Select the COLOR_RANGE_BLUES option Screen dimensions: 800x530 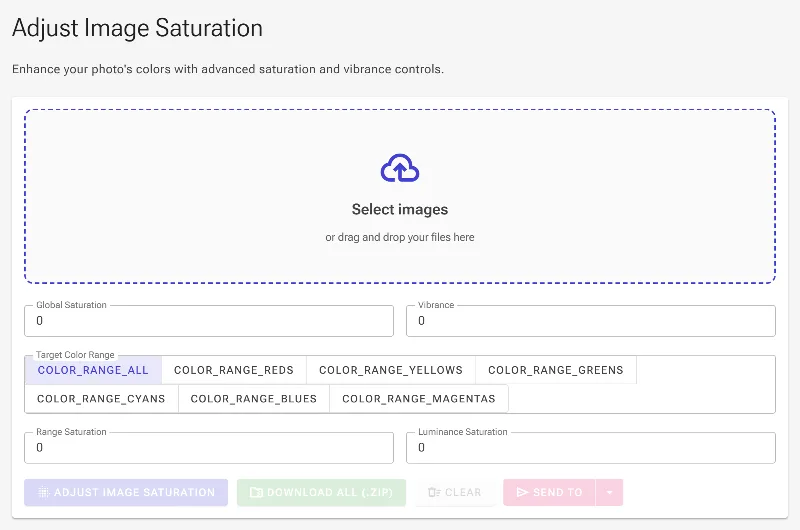254,398
